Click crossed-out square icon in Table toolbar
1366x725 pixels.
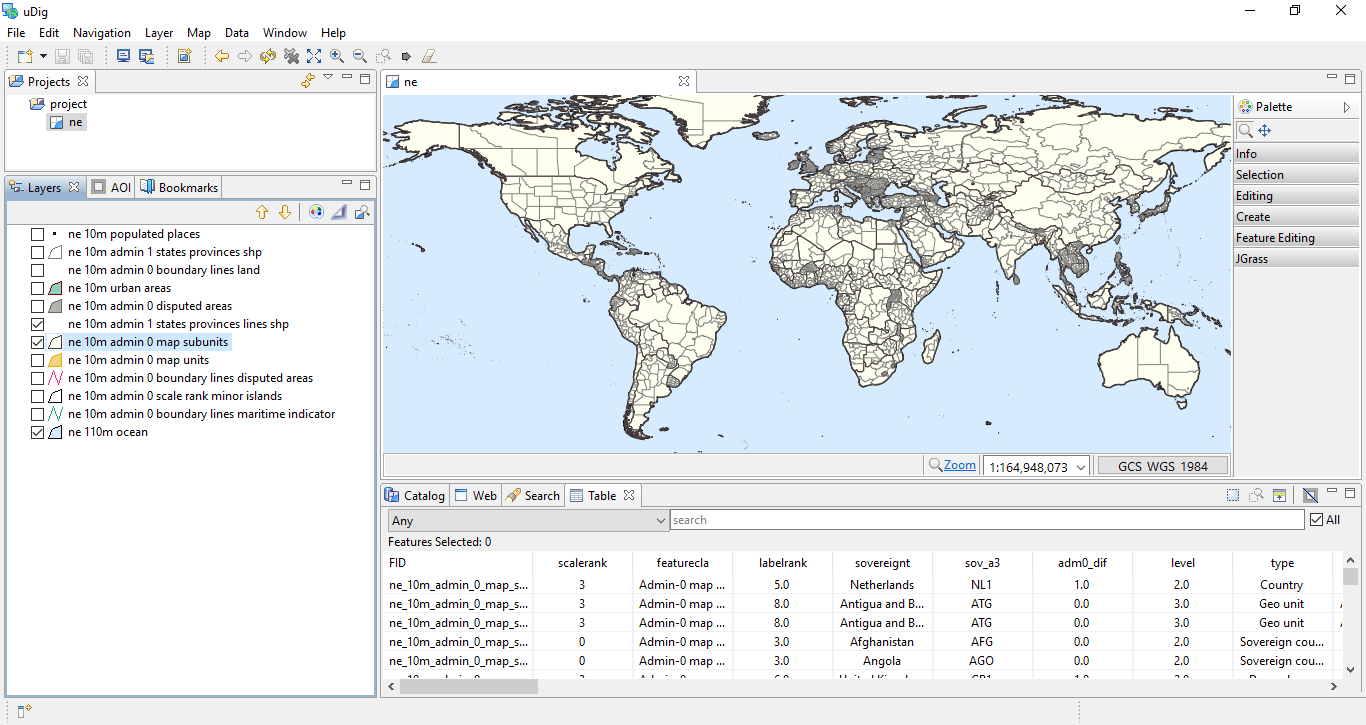[x=1310, y=495]
